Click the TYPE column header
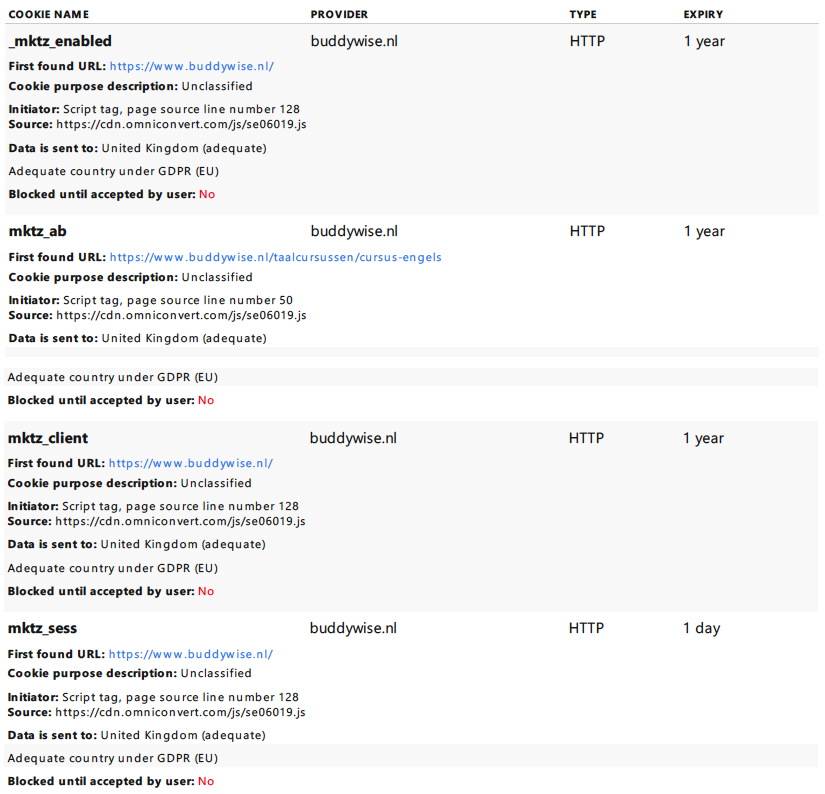 (x=583, y=15)
